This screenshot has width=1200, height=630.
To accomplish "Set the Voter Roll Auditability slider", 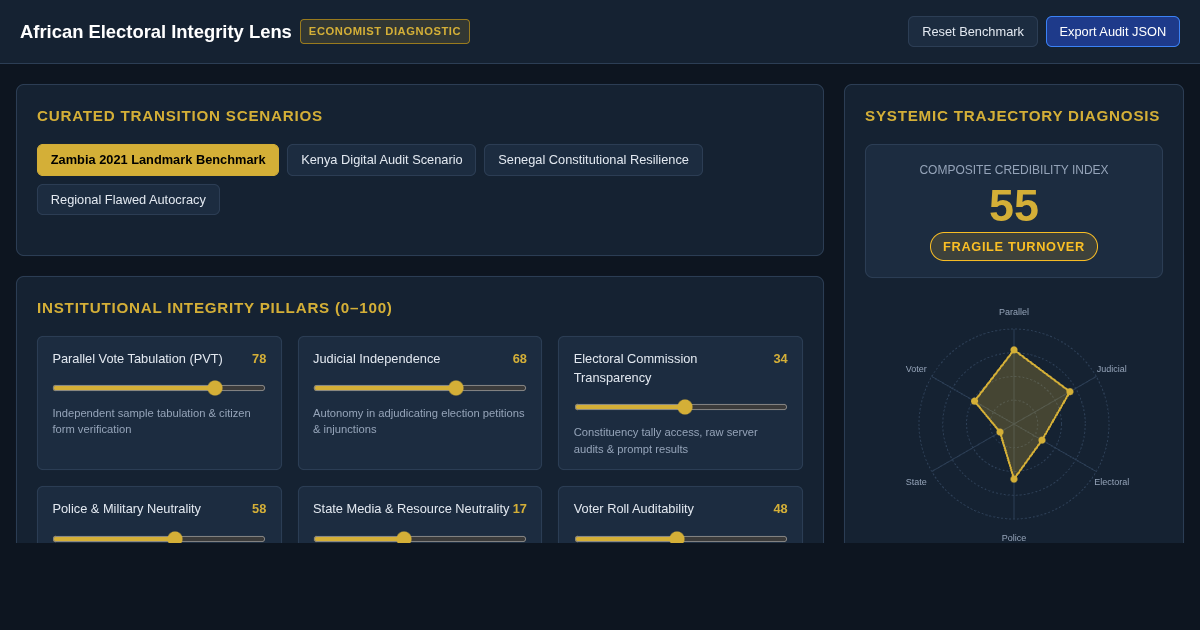I will tap(681, 539).
